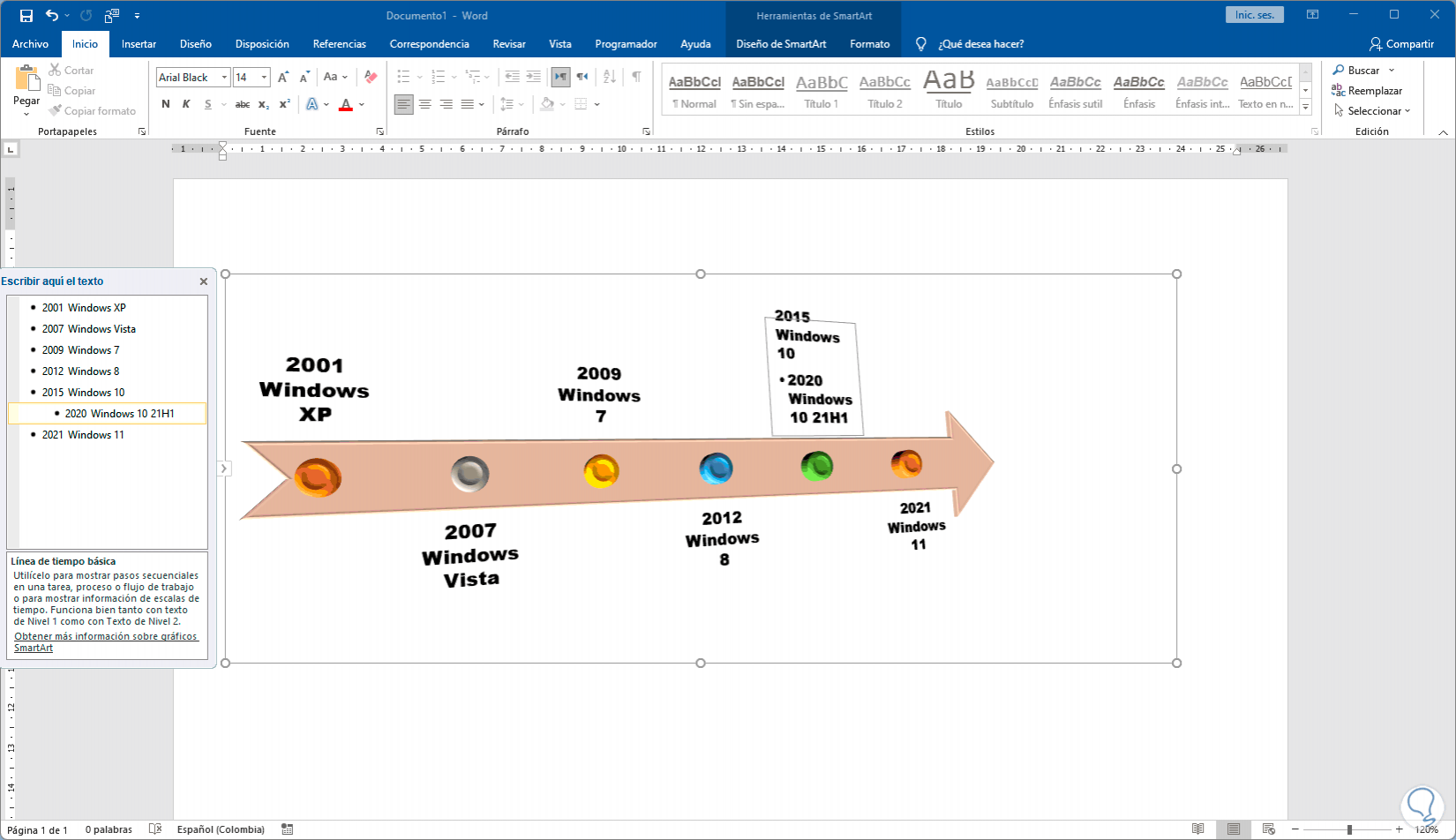Switch to Web Layout view in status bar
This screenshot has height=840, width=1456.
(x=1269, y=829)
